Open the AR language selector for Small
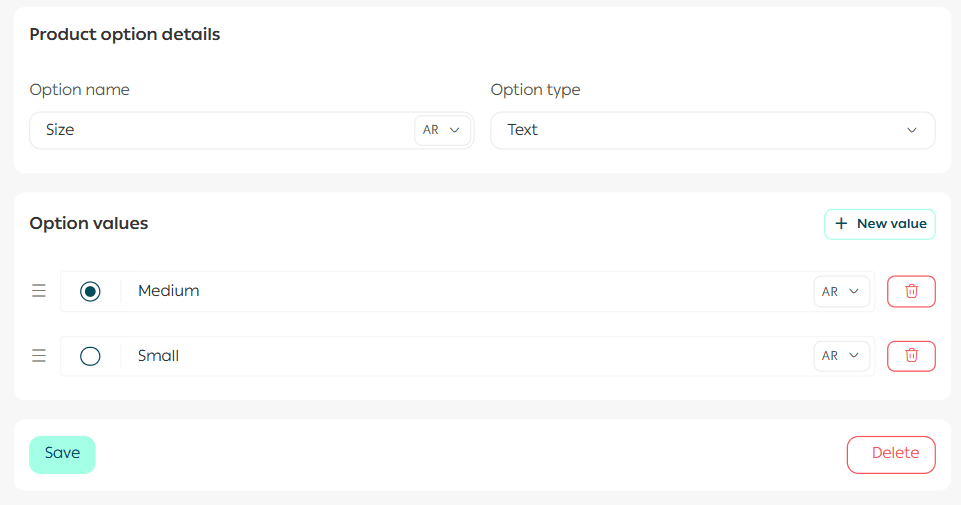The width and height of the screenshot is (961, 505). 841,356
